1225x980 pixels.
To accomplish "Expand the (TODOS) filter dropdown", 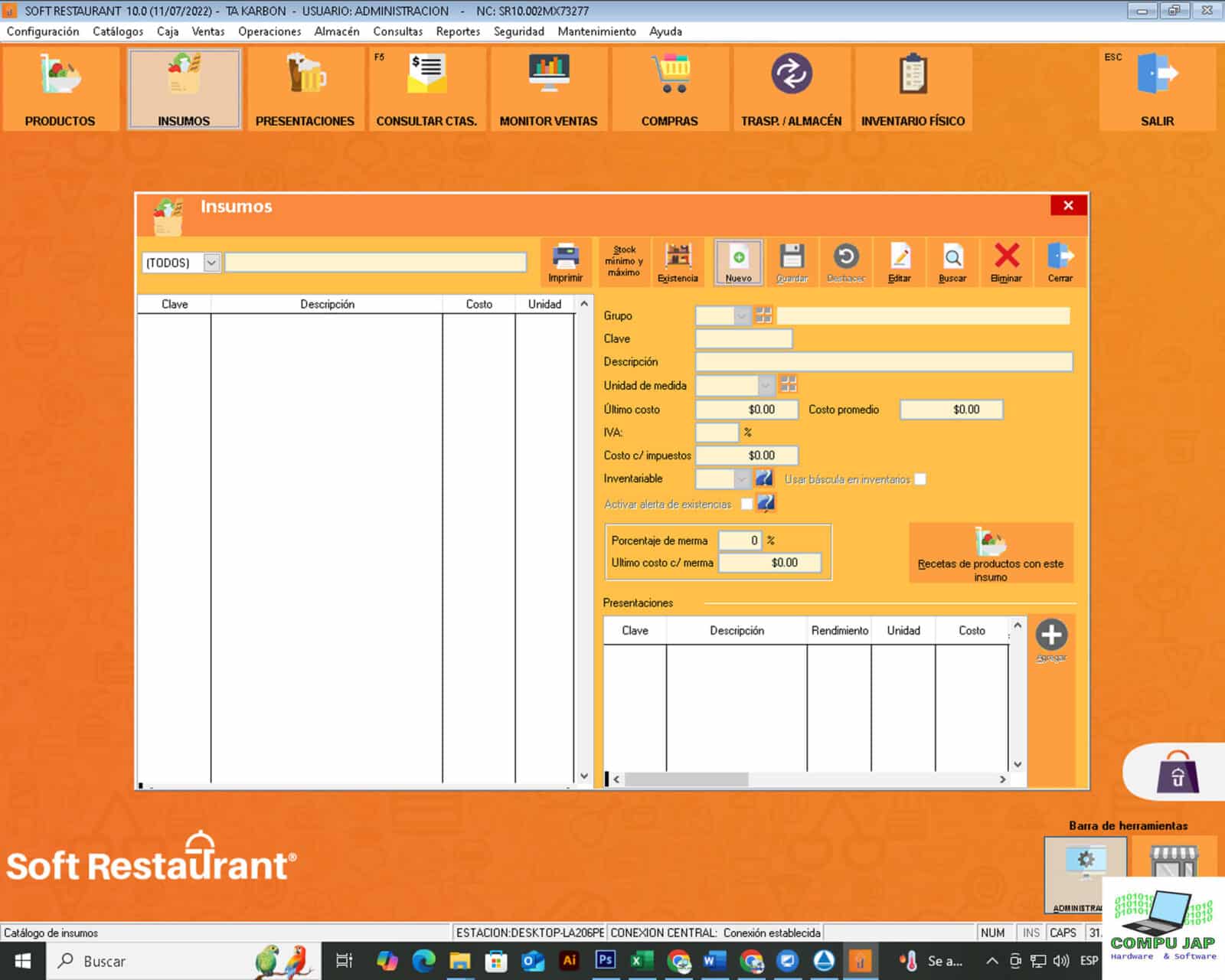I will pos(211,263).
